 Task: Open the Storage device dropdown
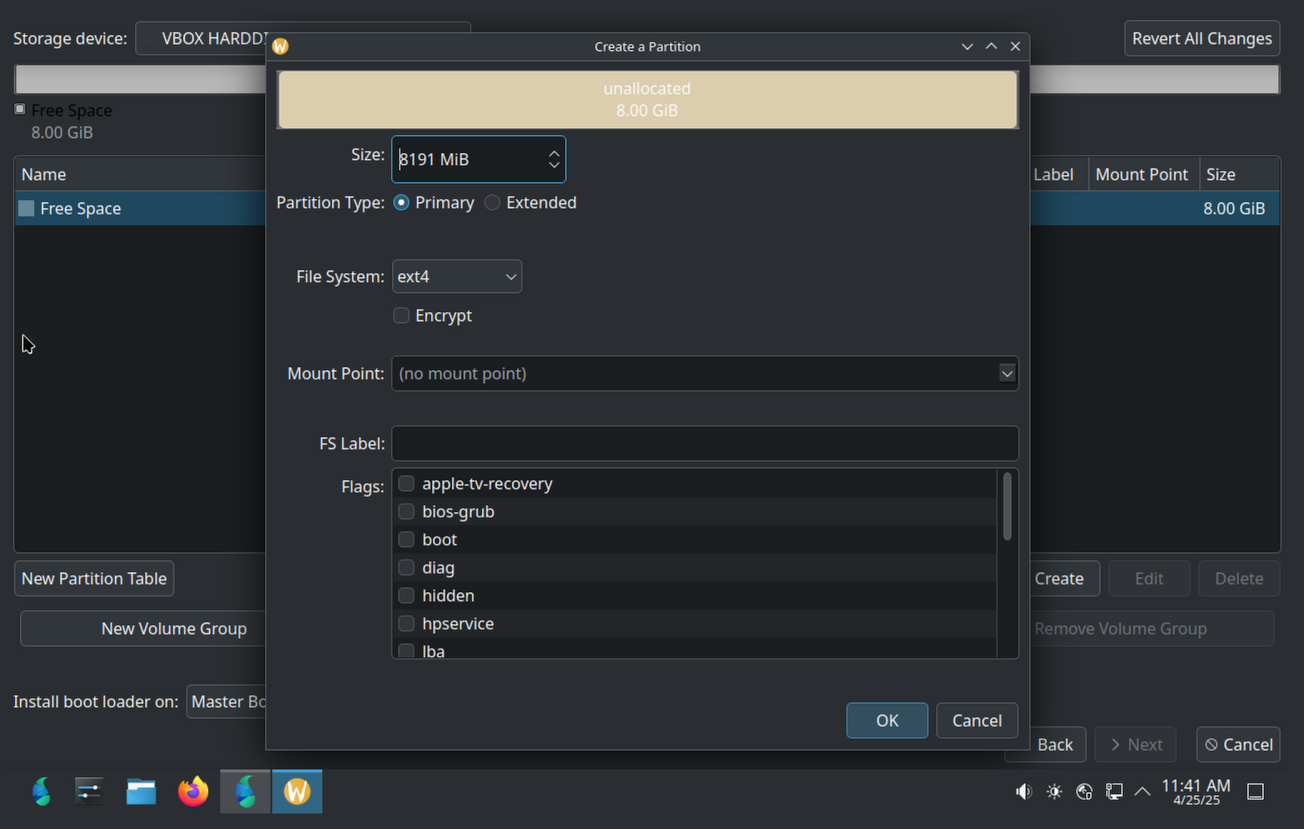point(302,39)
